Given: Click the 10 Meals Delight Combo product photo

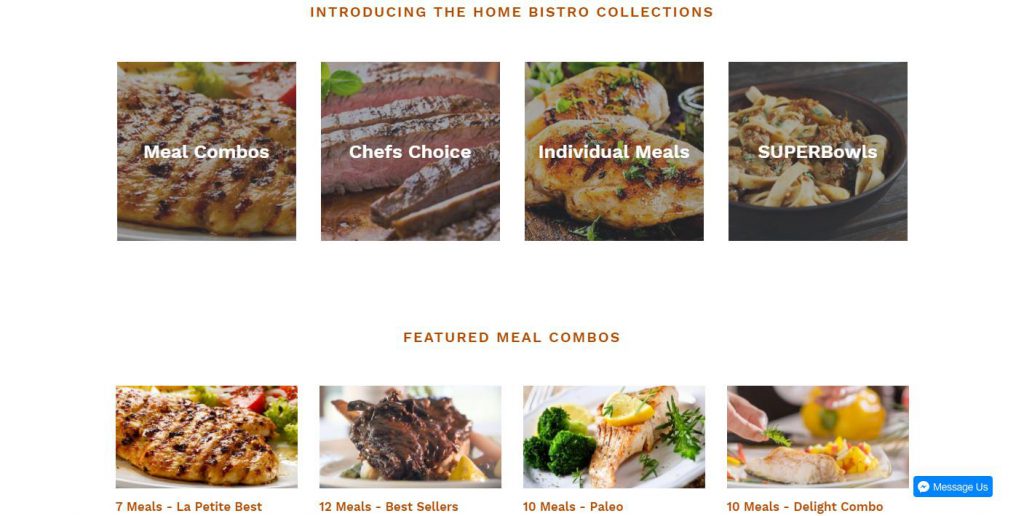Looking at the screenshot, I should tap(818, 437).
